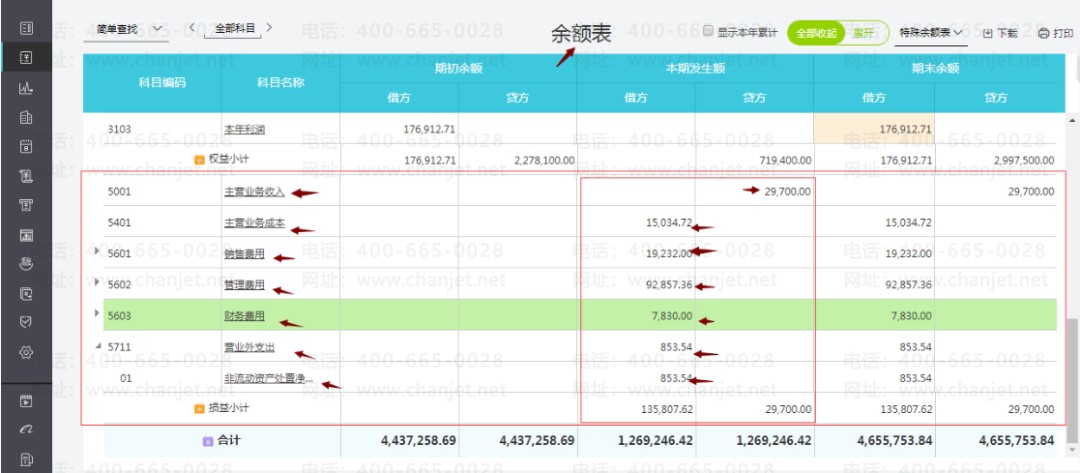The width and height of the screenshot is (1080, 473).
Task: Click the 科目名称 column header
Action: point(280,83)
